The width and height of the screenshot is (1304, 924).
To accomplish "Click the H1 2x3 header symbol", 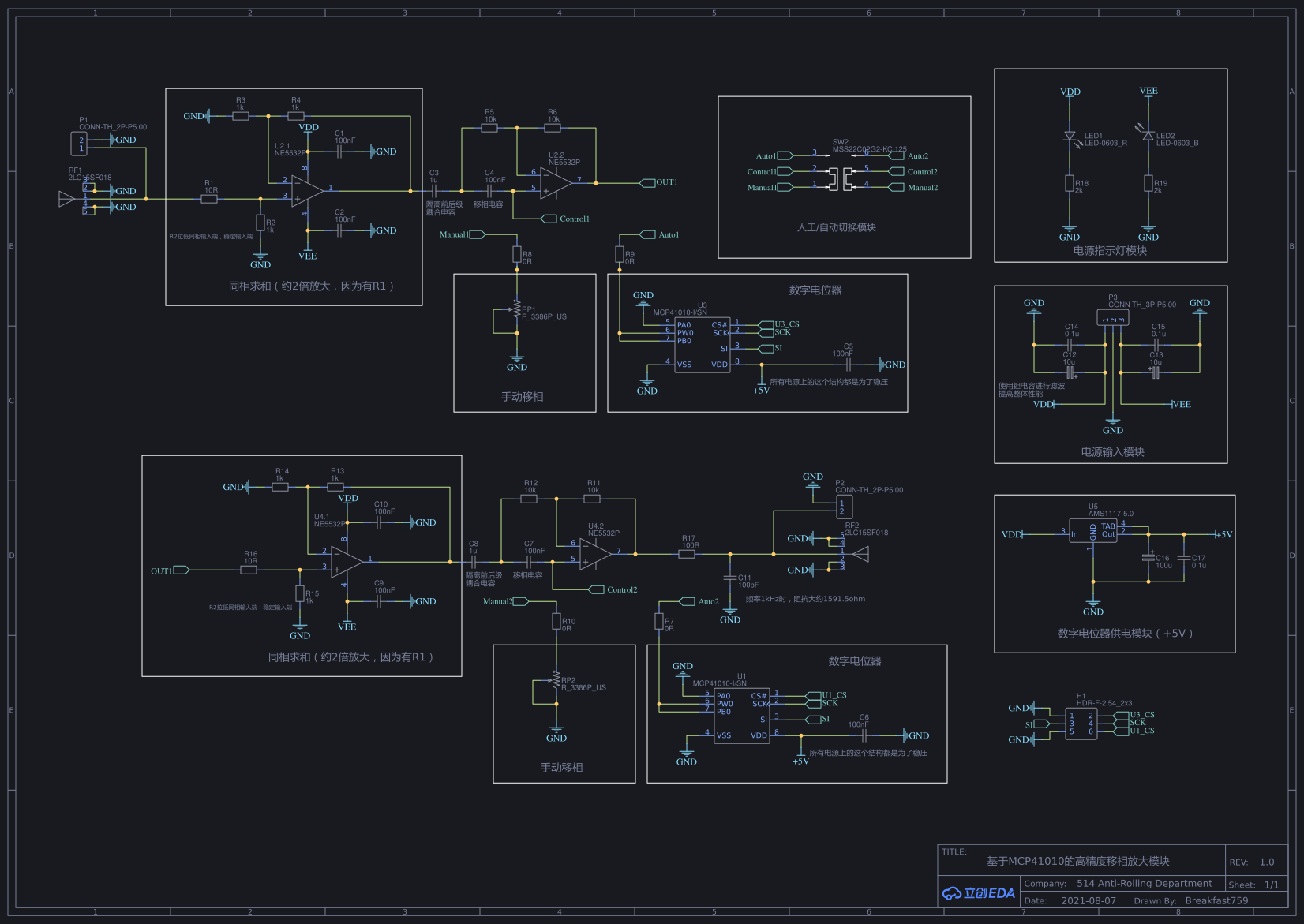I will (1081, 724).
